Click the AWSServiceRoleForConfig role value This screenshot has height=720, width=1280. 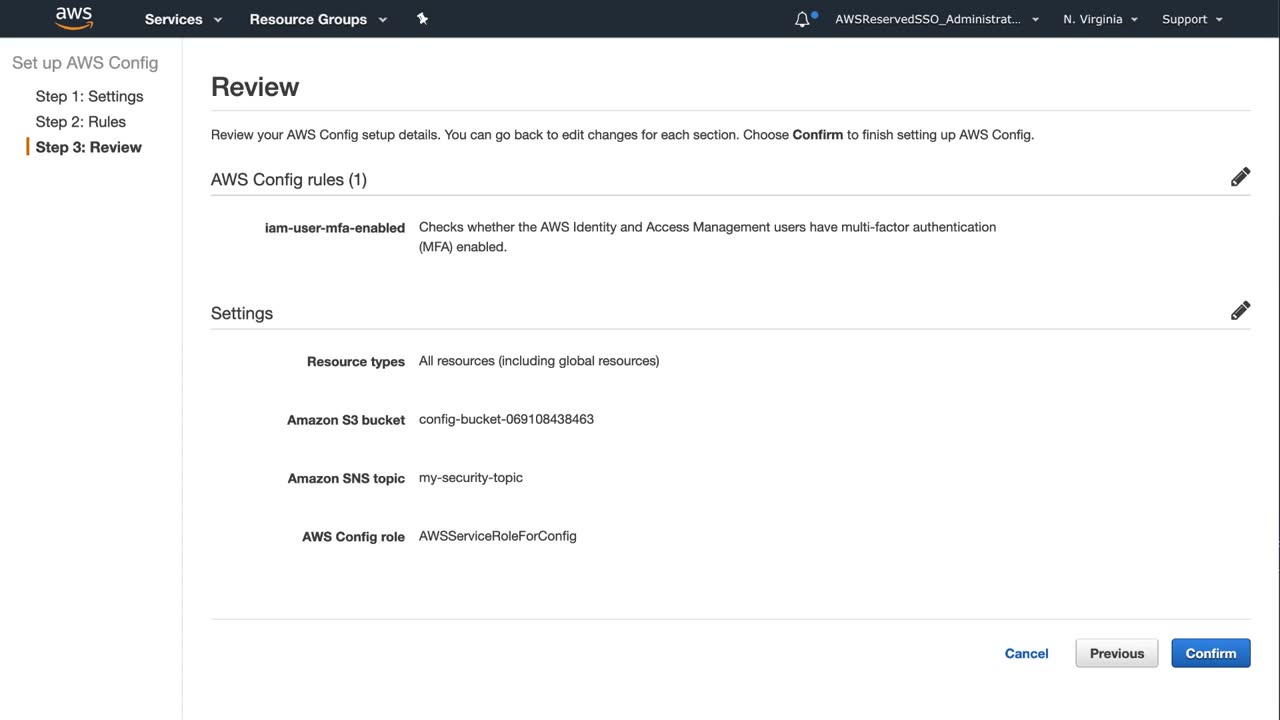[x=497, y=536]
